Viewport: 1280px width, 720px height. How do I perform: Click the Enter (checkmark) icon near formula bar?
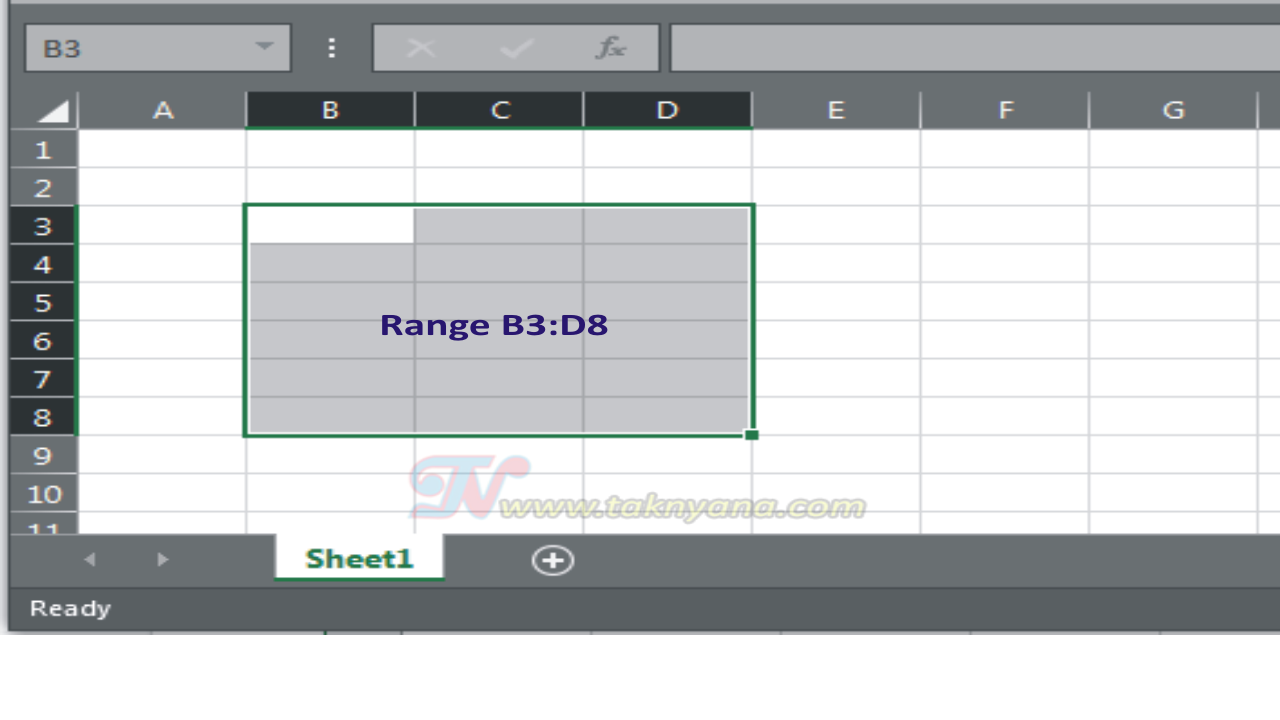click(x=516, y=47)
